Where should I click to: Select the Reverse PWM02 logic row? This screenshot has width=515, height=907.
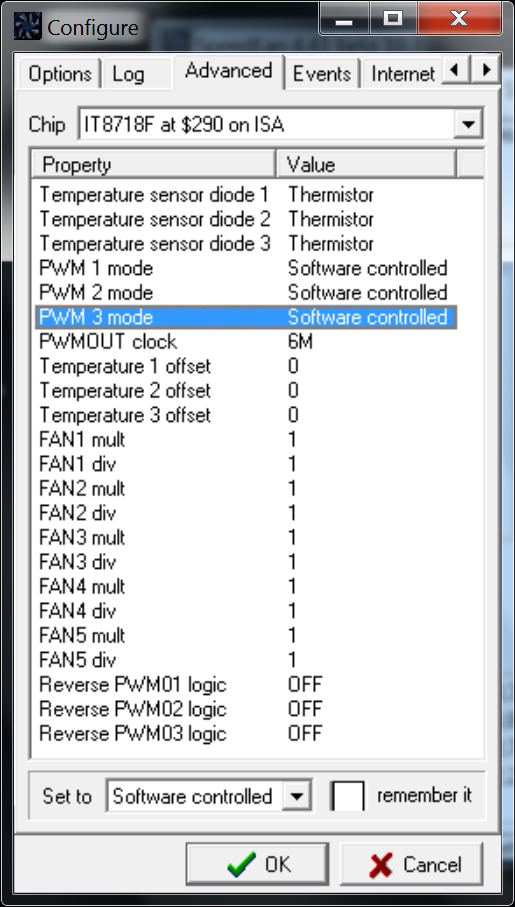(246, 709)
